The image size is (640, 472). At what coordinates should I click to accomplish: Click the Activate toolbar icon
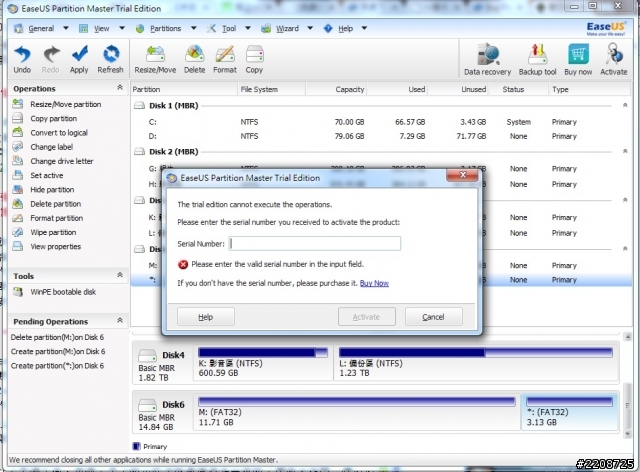(614, 60)
